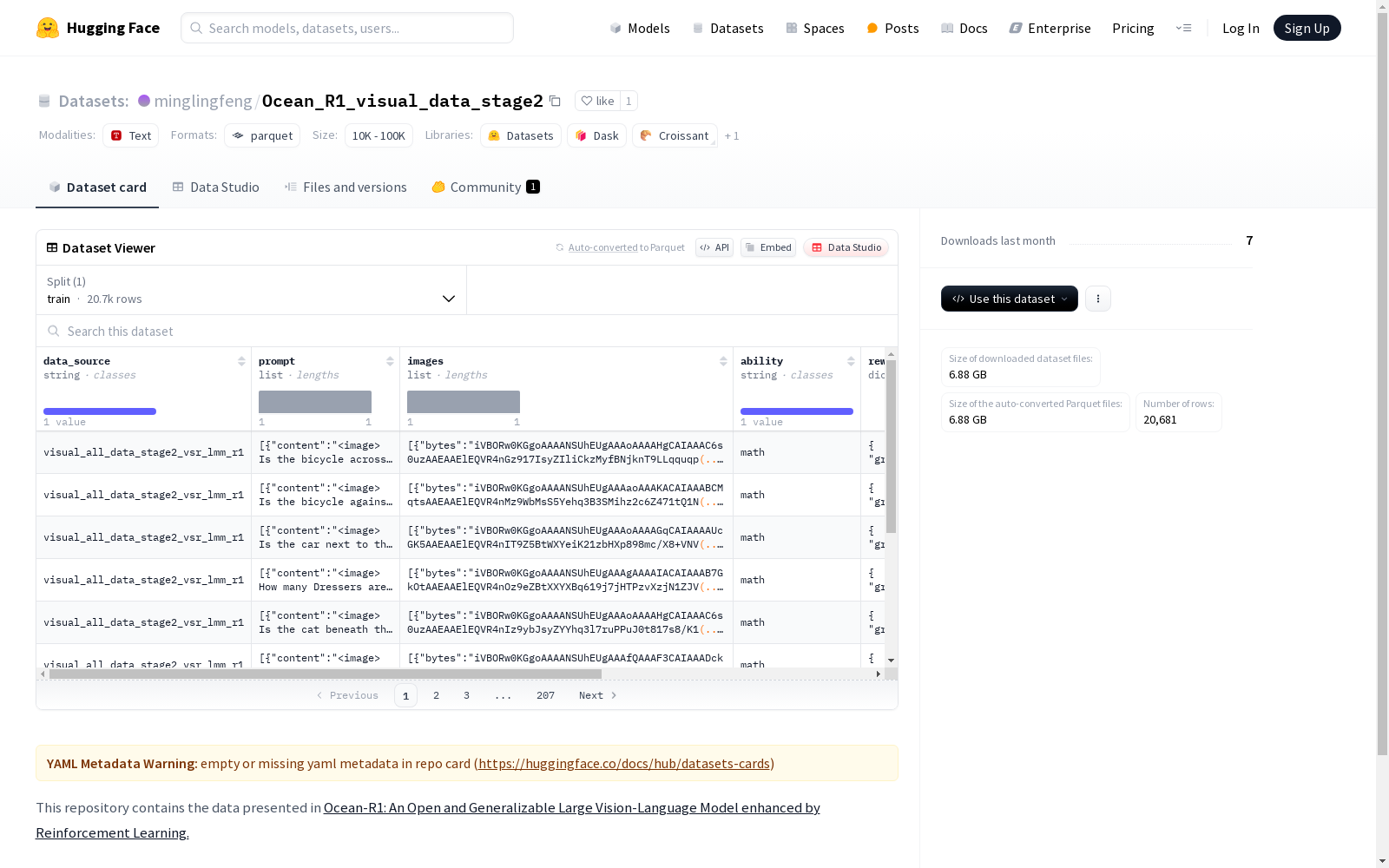This screenshot has height=868, width=1389.
Task: Click the table's vertical scrollbar thumb
Action: point(891,446)
